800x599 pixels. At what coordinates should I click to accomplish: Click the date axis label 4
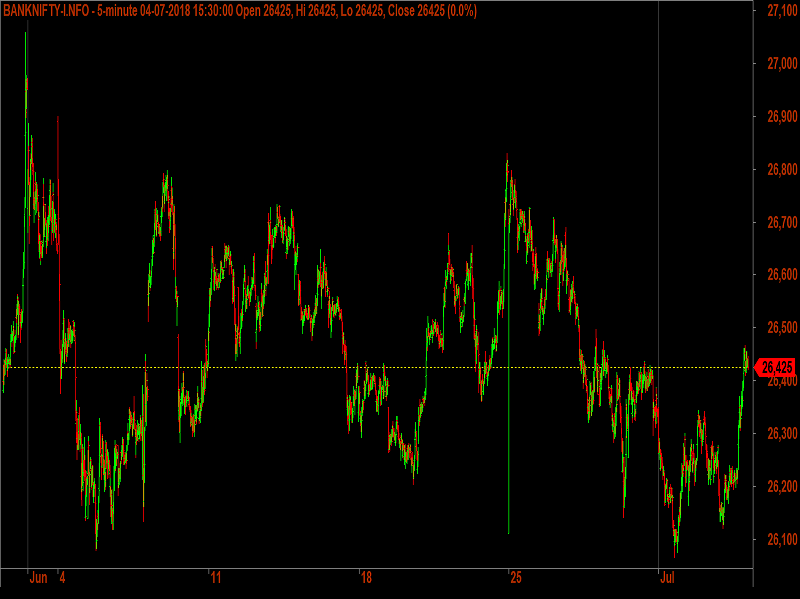pyautogui.click(x=62, y=578)
